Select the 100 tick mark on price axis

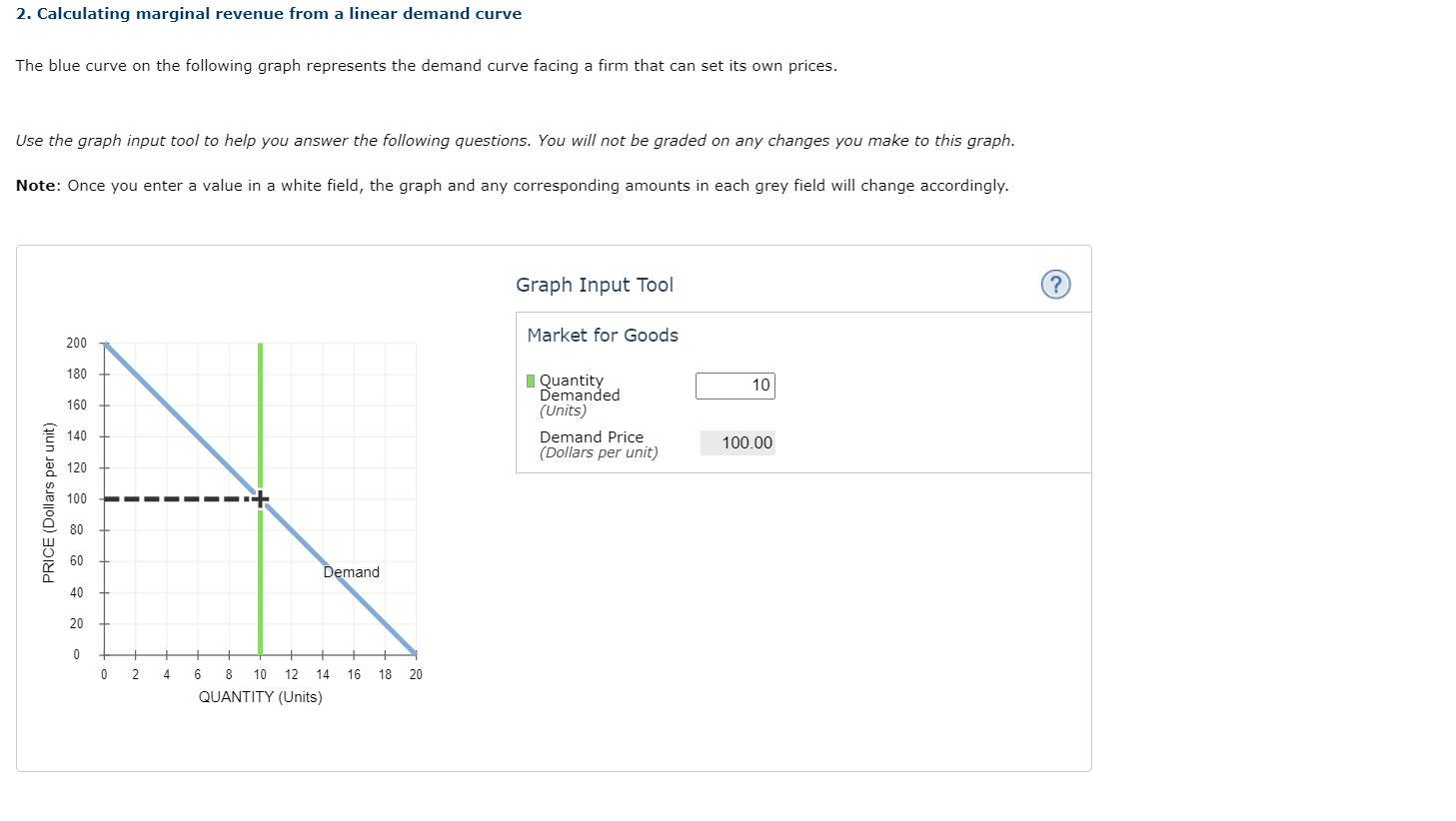(x=75, y=497)
